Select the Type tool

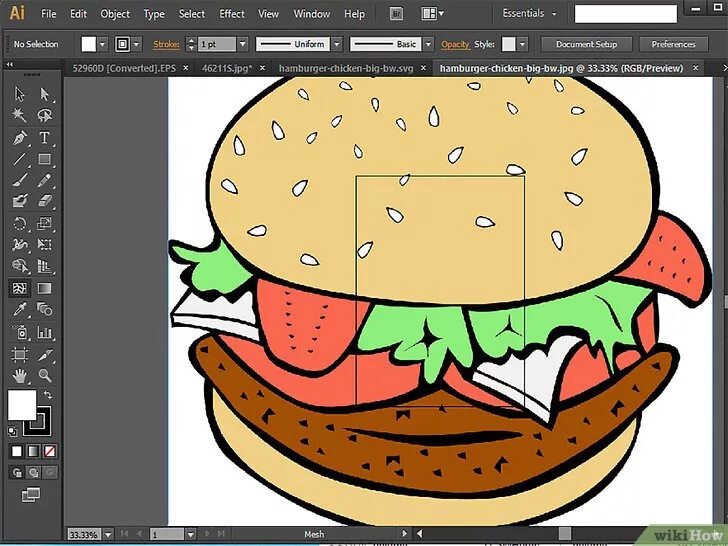point(45,138)
